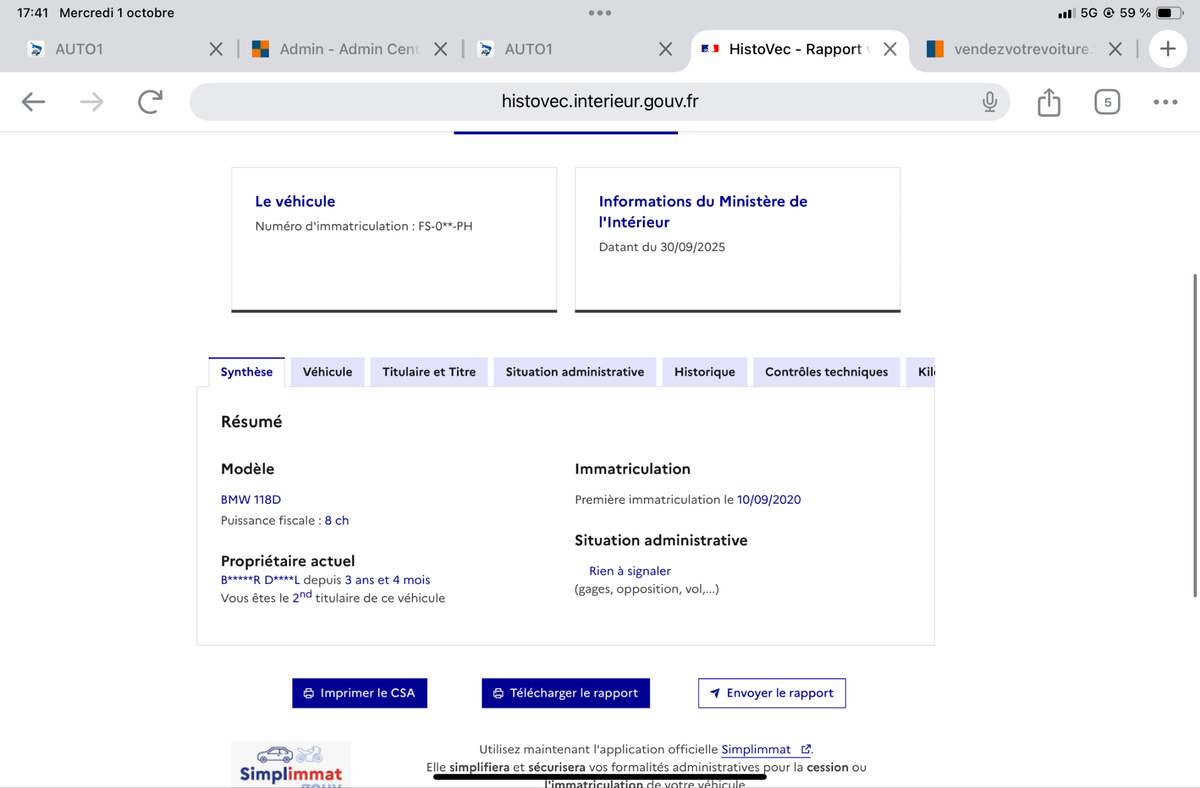Go back using the browser back arrow
This screenshot has width=1200, height=788.
coord(33,102)
